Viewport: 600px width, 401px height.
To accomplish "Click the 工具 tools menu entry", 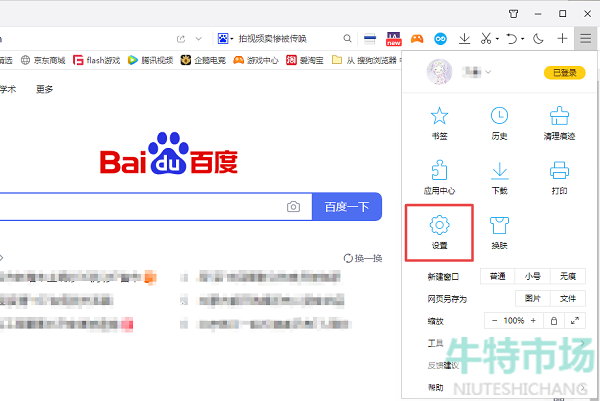I will (435, 343).
